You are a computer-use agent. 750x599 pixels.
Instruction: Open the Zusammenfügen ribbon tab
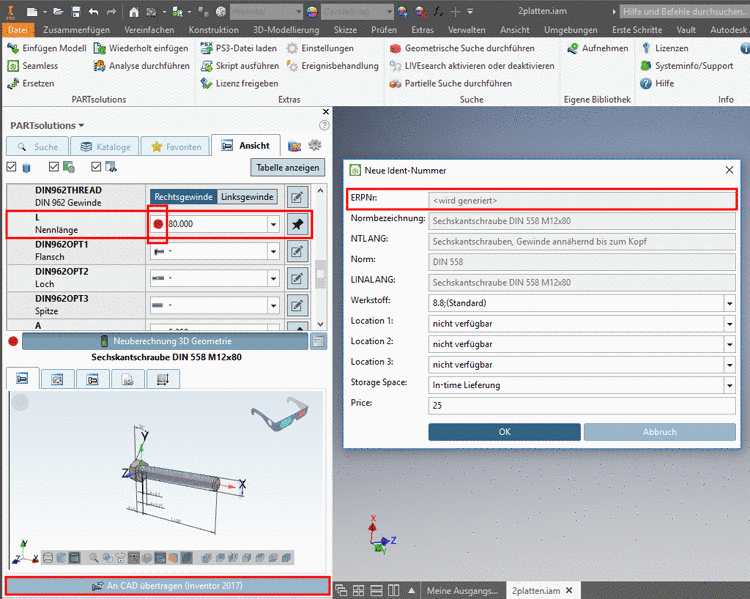76,30
